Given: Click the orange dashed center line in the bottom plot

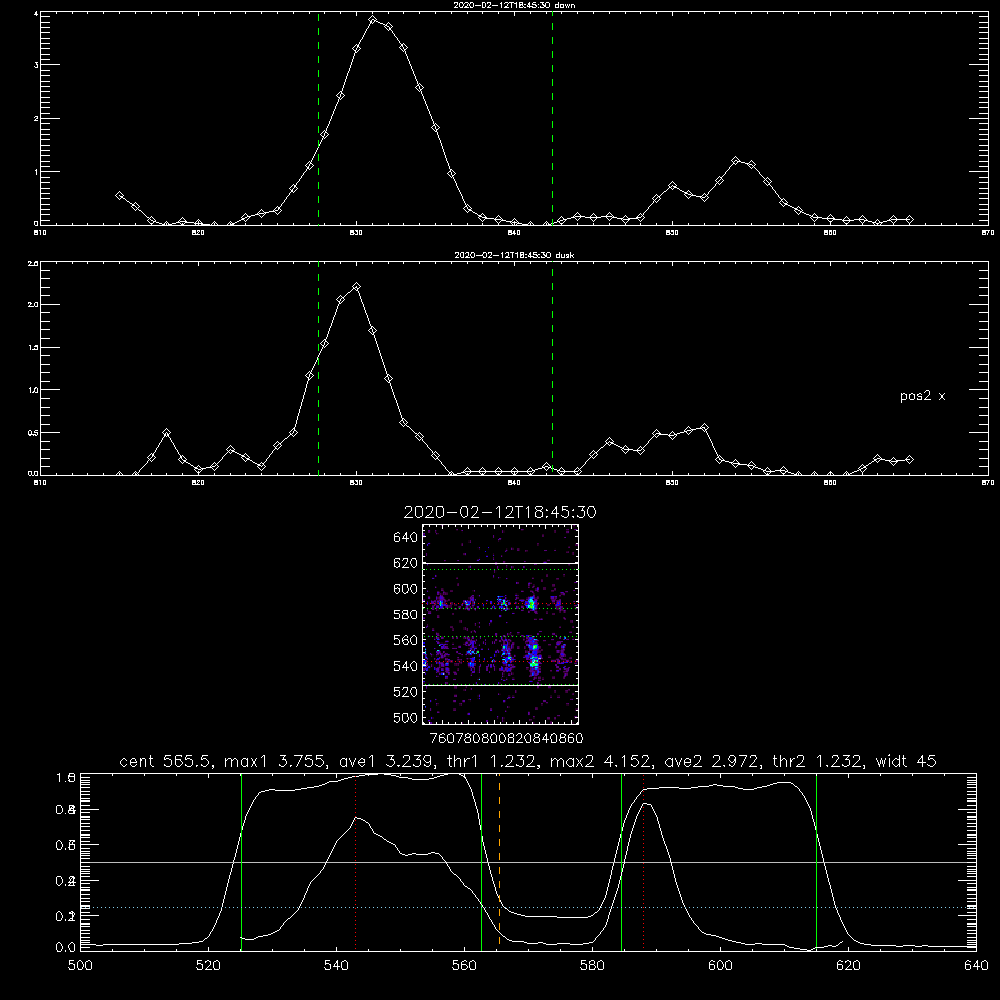Looking at the screenshot, I should [x=499, y=861].
